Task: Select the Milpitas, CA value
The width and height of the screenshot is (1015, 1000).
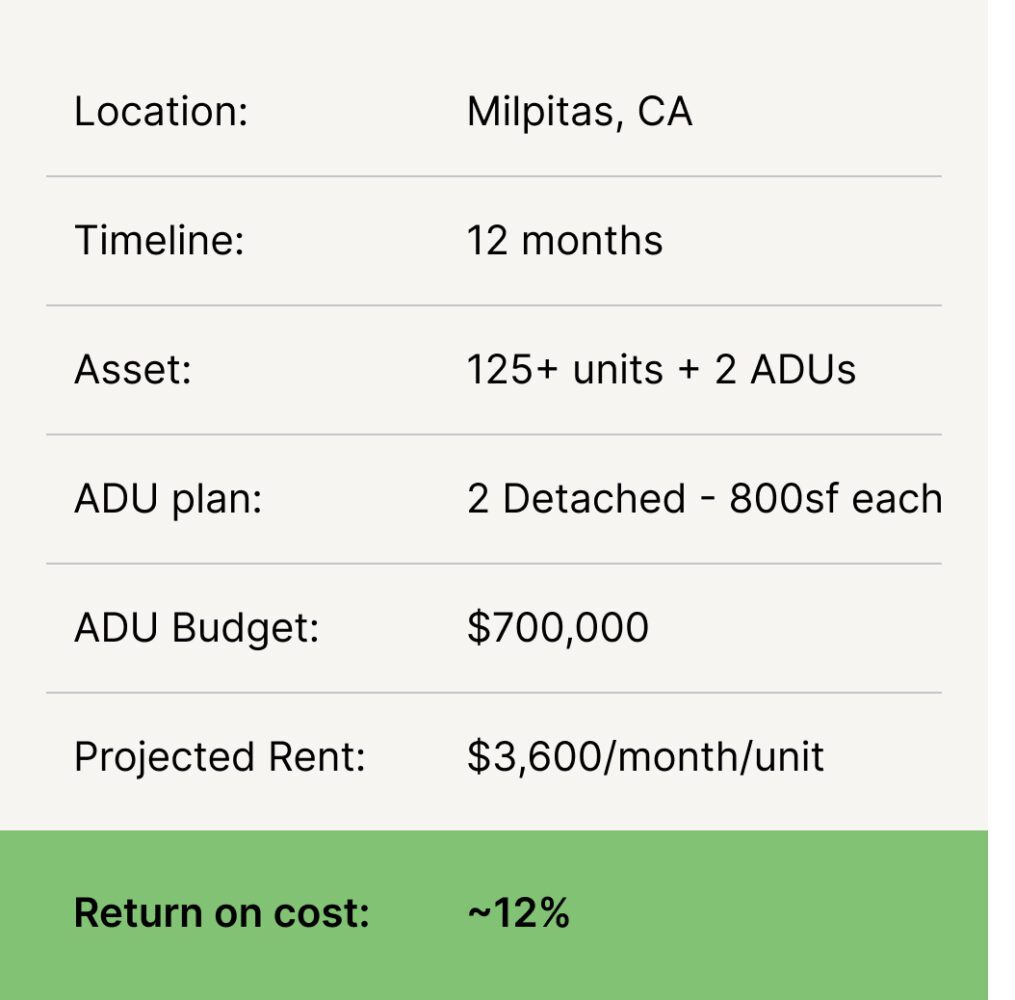Action: [579, 112]
